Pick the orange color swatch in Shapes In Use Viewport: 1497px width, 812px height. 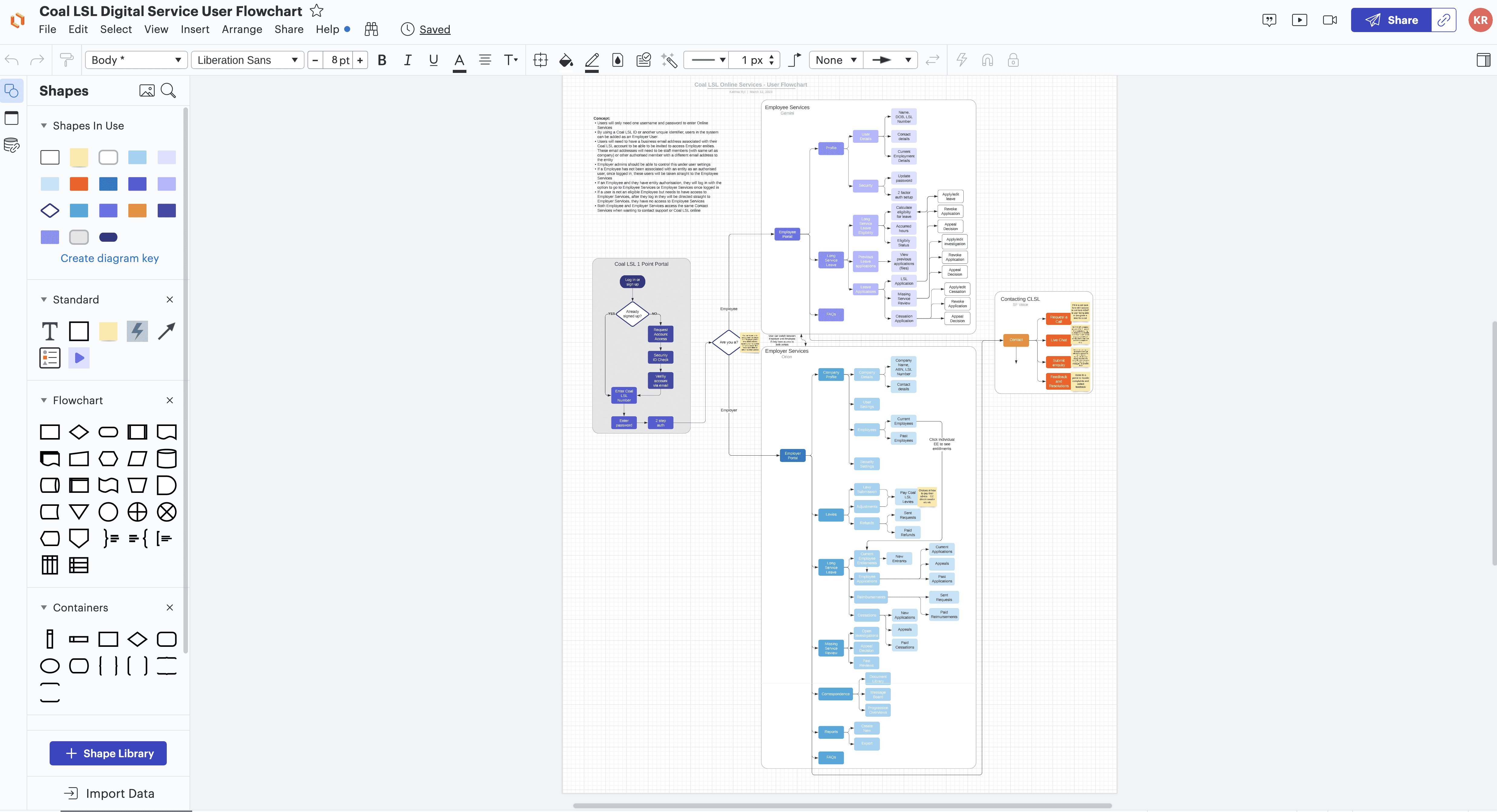point(79,184)
